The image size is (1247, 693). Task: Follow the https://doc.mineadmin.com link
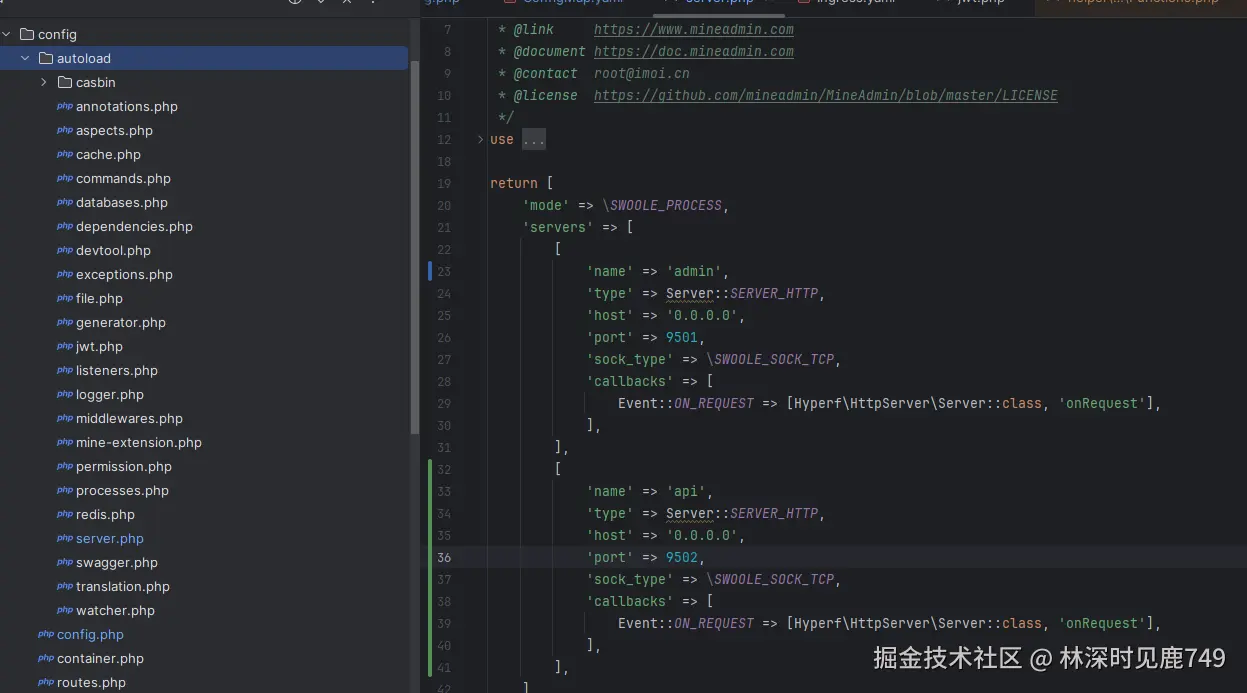tap(694, 51)
